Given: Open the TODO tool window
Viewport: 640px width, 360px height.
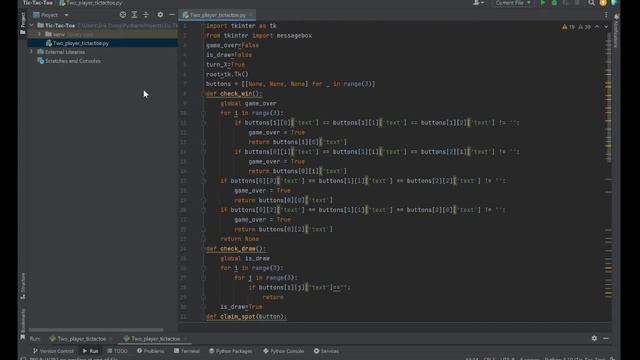Looking at the screenshot, I should click(x=118, y=351).
